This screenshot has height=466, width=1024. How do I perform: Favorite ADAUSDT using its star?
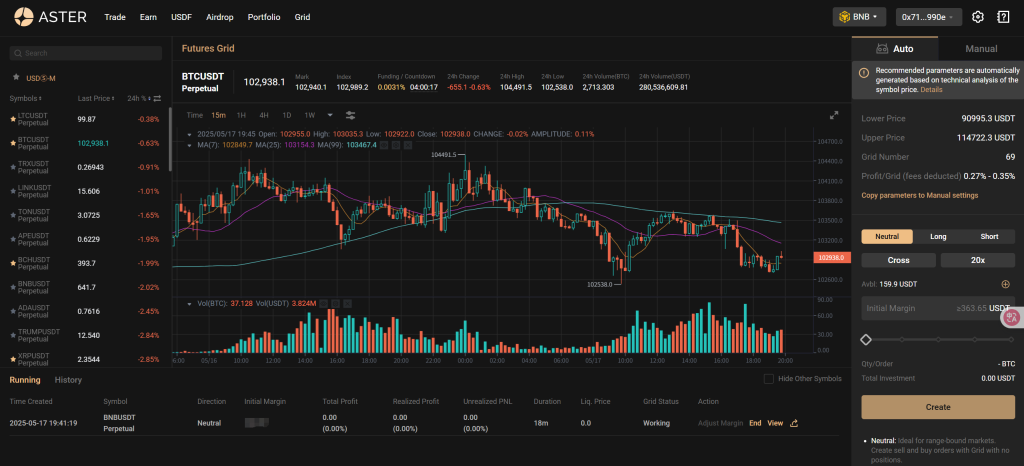coord(13,311)
